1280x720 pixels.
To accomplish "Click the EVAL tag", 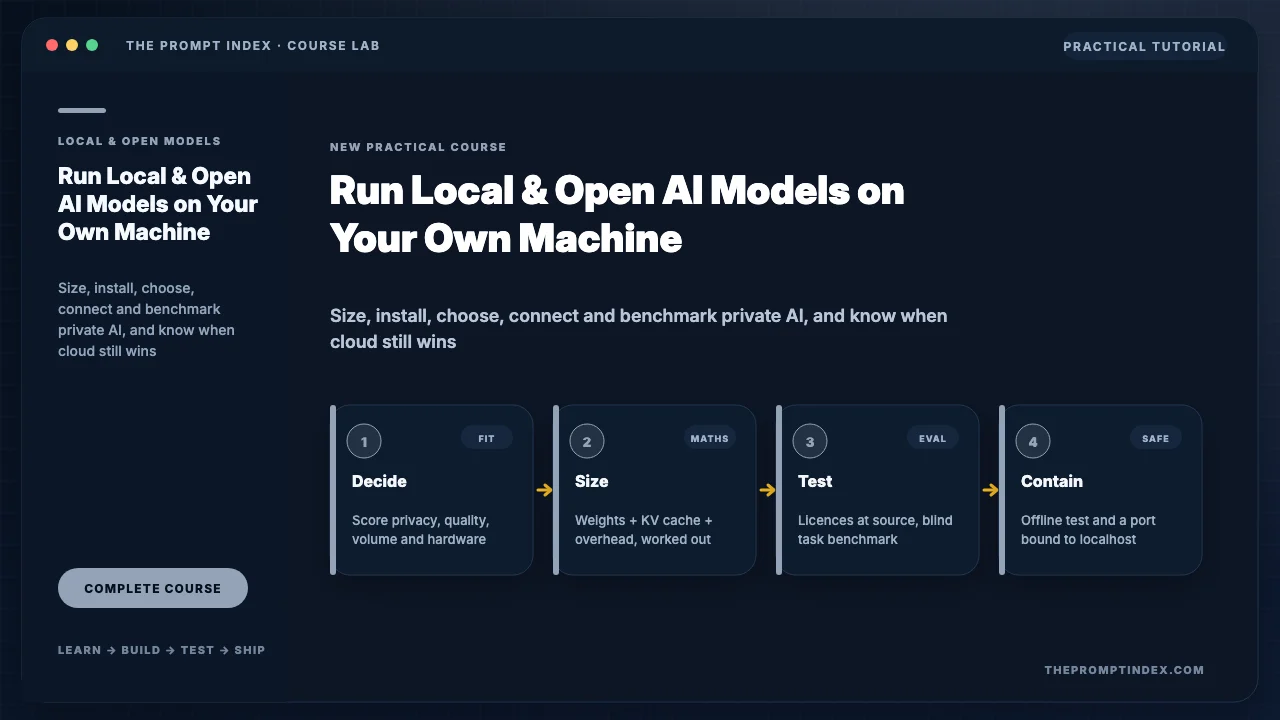I will click(x=933, y=438).
